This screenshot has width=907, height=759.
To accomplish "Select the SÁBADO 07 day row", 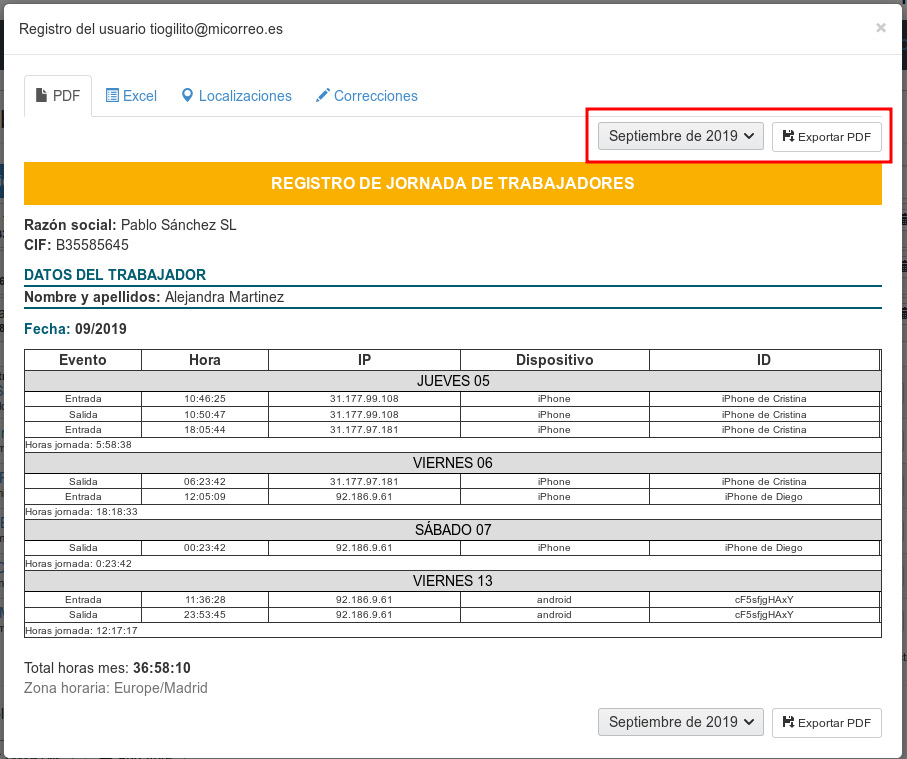I will (453, 530).
